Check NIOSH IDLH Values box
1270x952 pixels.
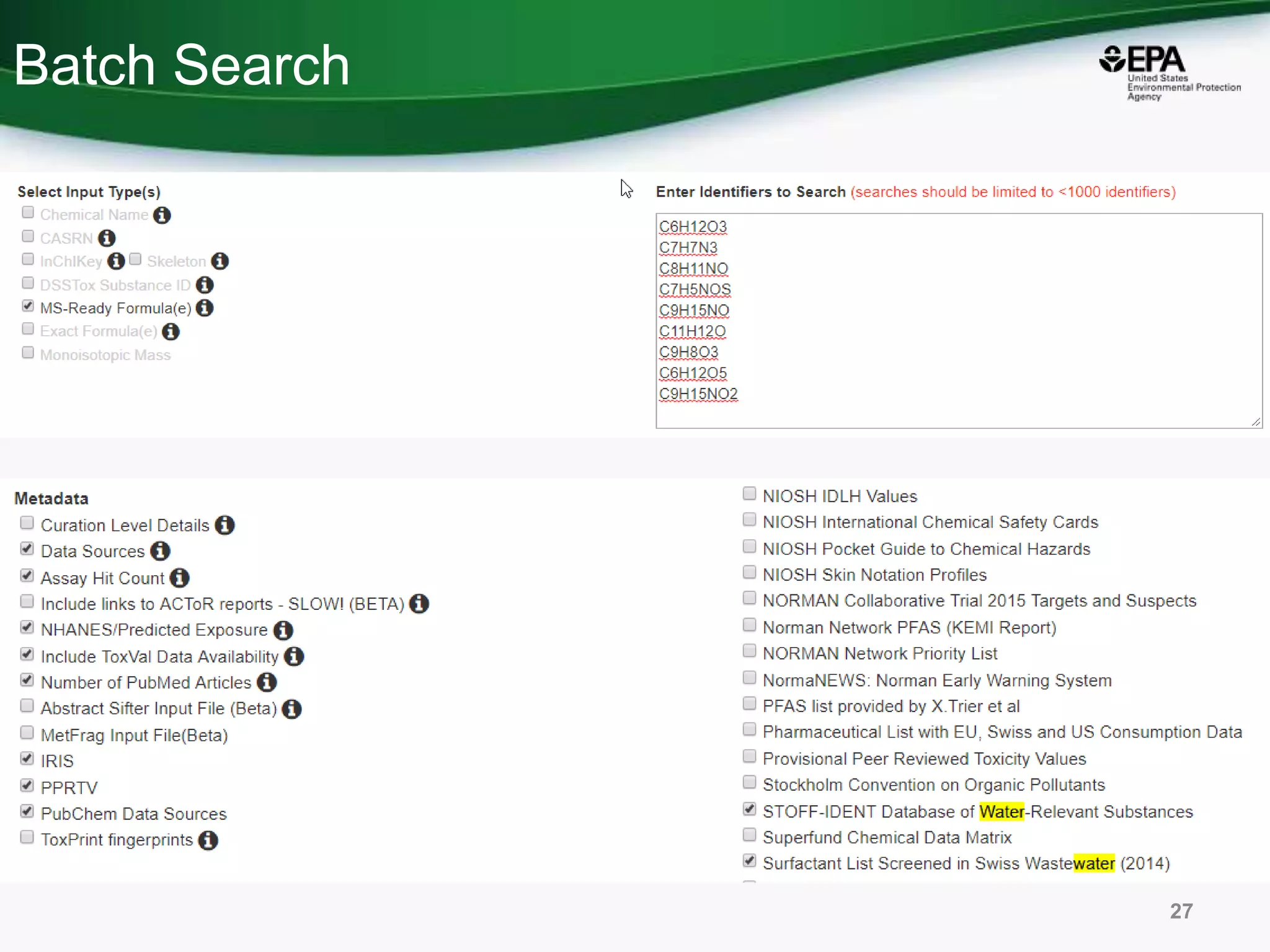click(750, 494)
